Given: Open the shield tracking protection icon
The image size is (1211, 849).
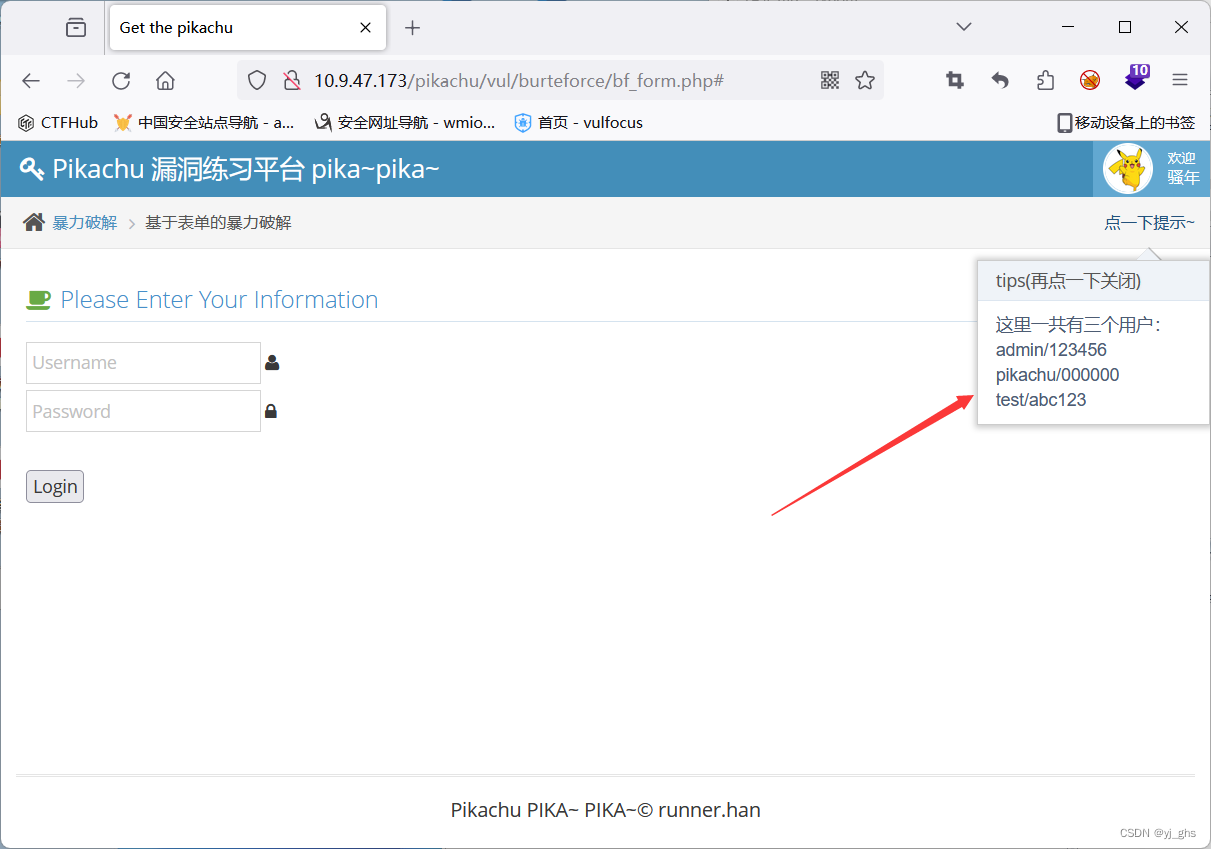Looking at the screenshot, I should click(257, 81).
